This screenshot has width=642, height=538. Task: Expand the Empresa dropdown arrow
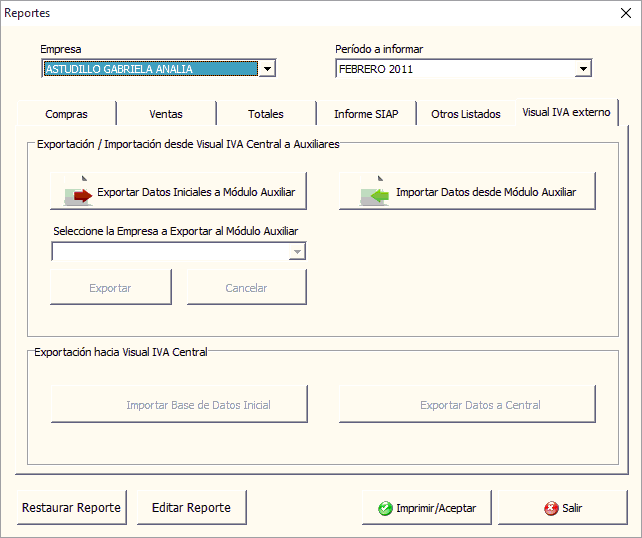[x=267, y=69]
